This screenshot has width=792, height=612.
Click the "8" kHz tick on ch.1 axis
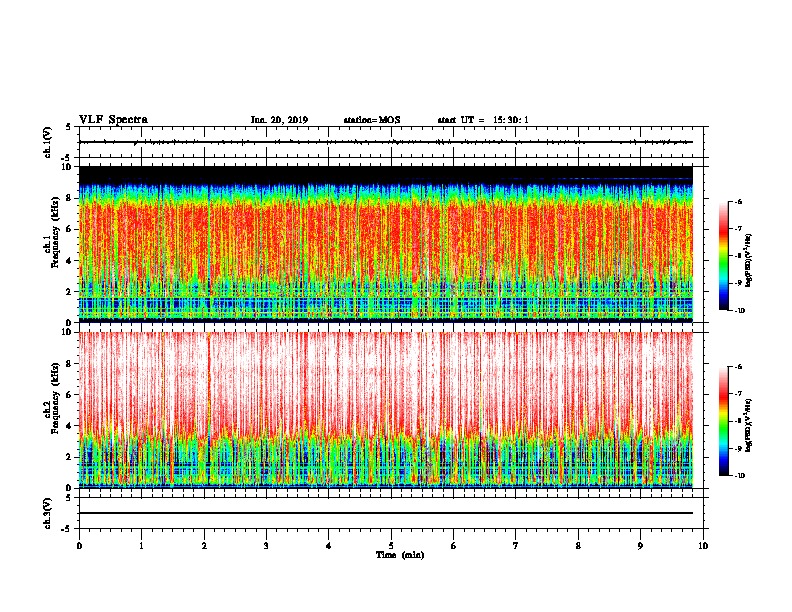pyautogui.click(x=70, y=198)
